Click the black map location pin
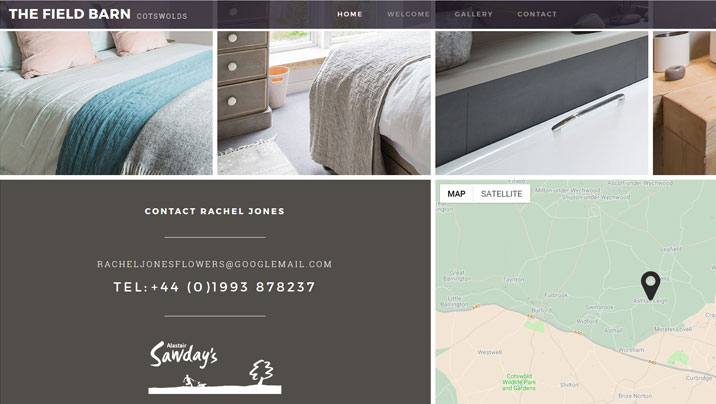The width and height of the screenshot is (716, 404). click(650, 286)
